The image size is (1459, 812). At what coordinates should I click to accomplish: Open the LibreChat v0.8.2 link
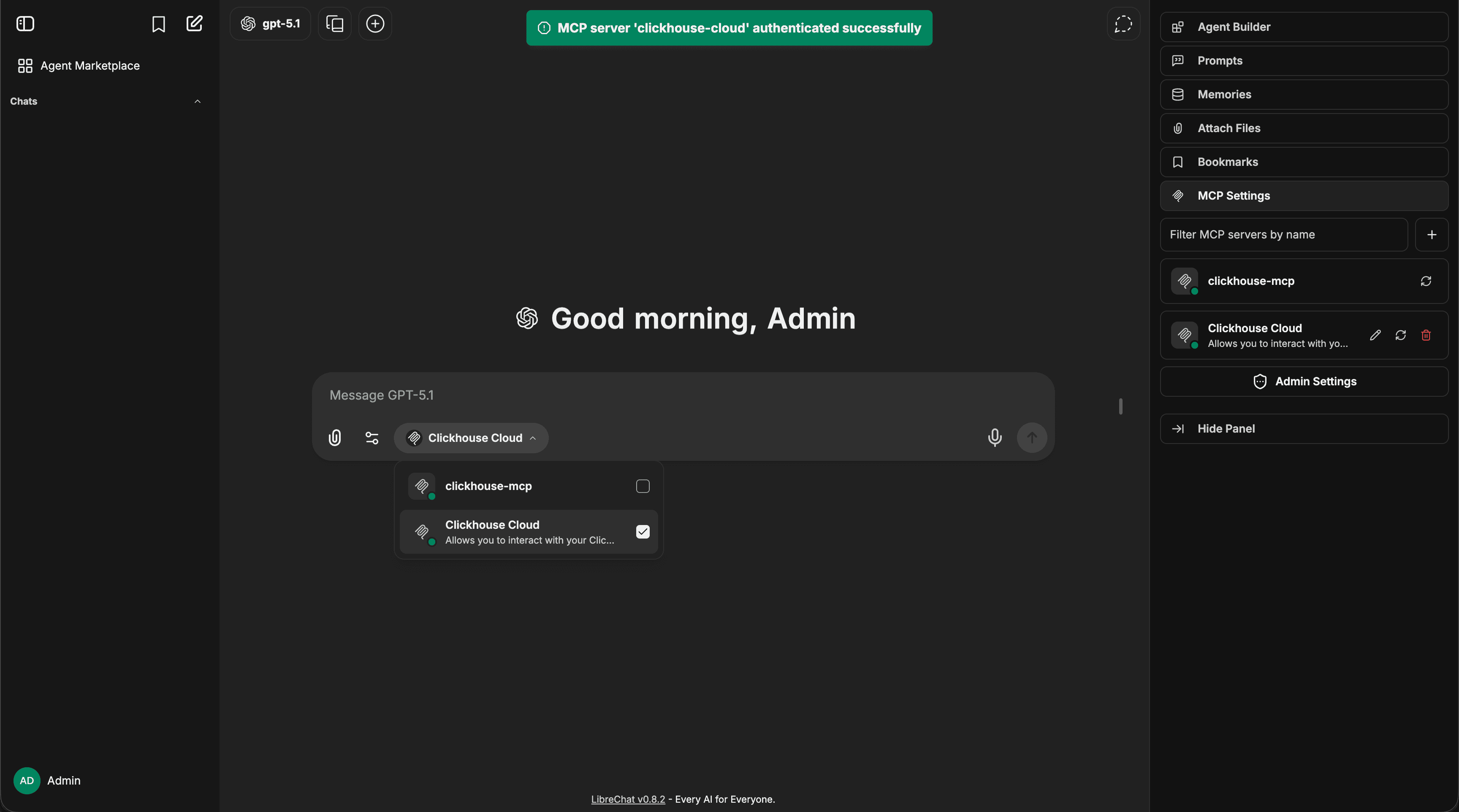click(x=628, y=799)
